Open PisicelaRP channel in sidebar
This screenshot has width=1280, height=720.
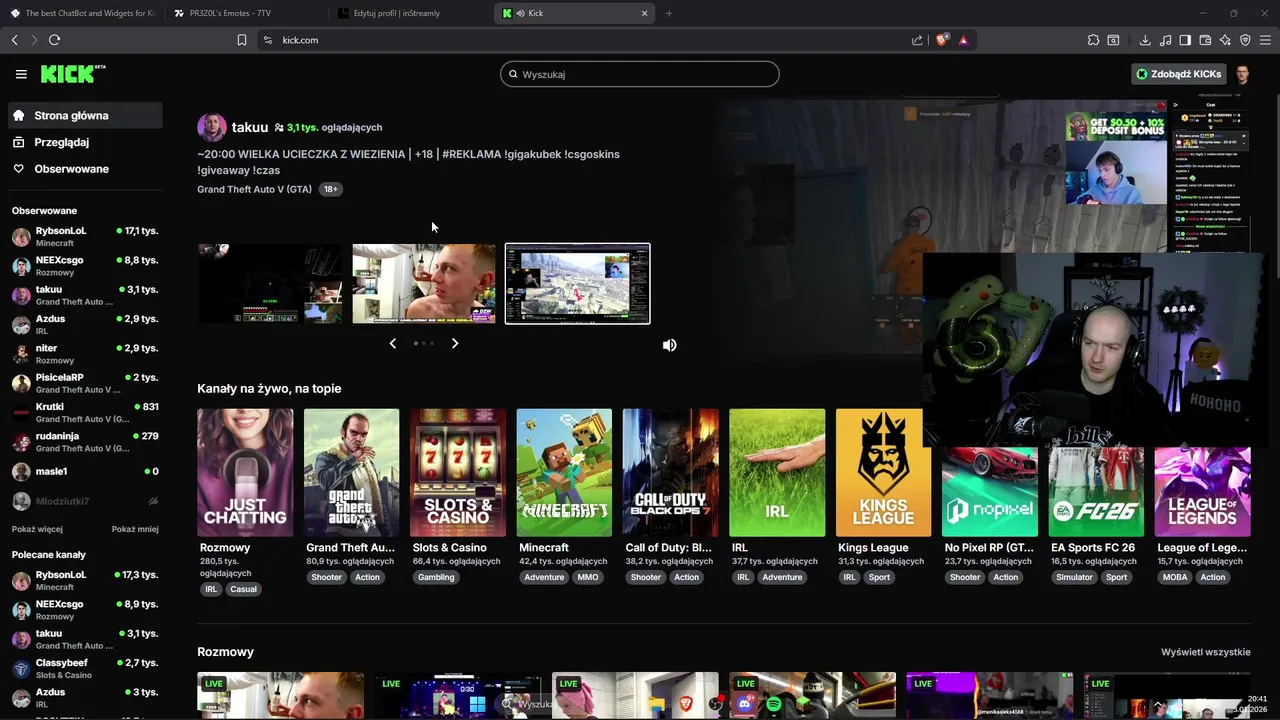[84, 383]
